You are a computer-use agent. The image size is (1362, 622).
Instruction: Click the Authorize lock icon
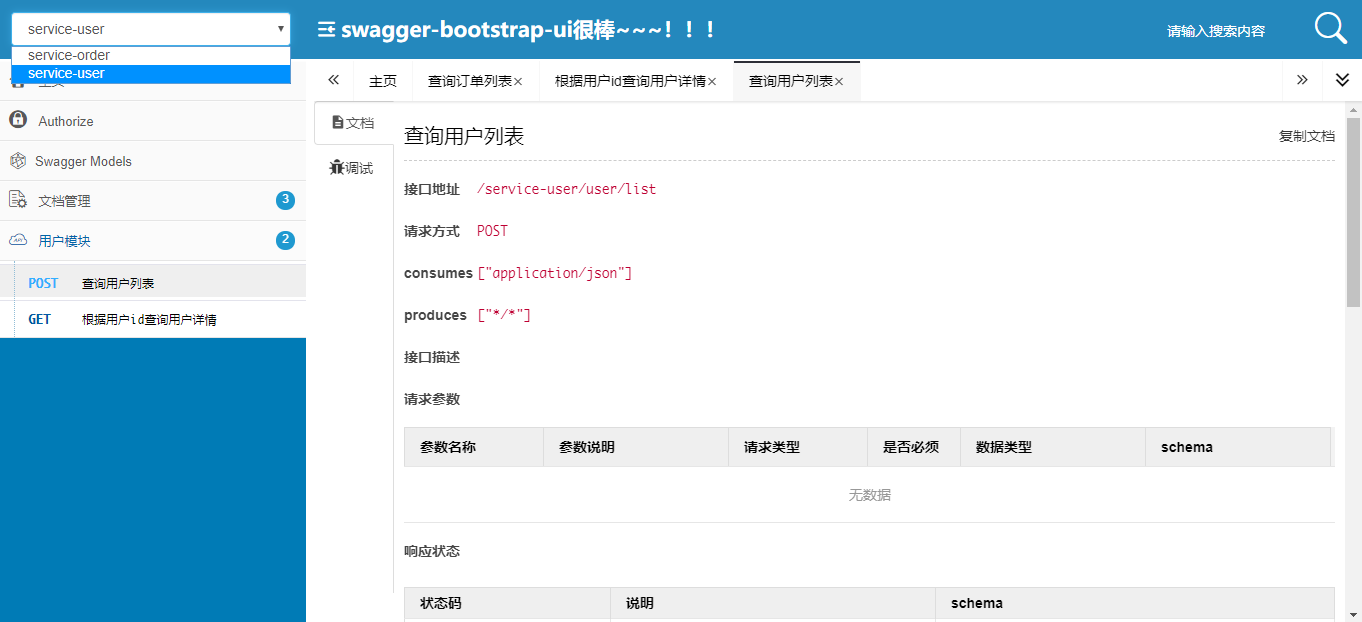click(18, 120)
